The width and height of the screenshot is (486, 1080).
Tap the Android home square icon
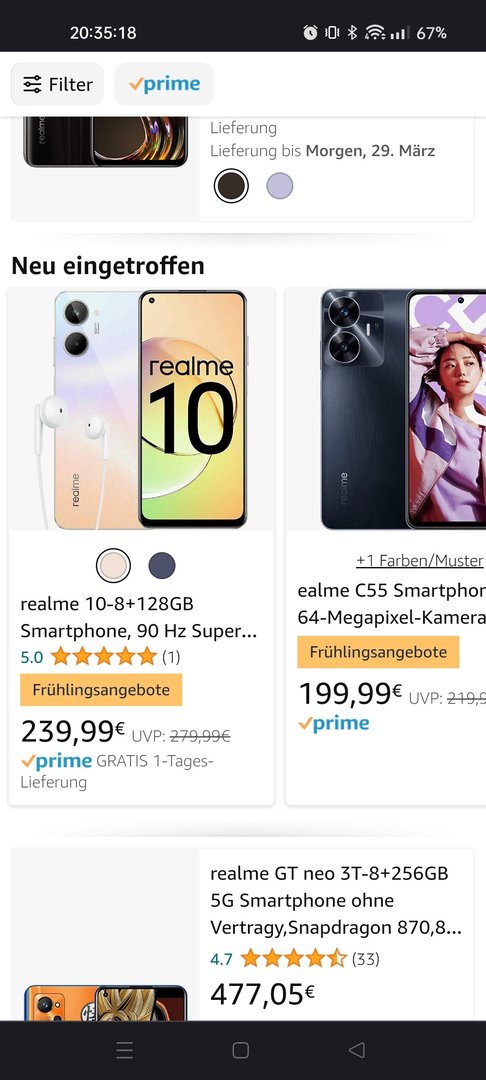click(x=240, y=1050)
